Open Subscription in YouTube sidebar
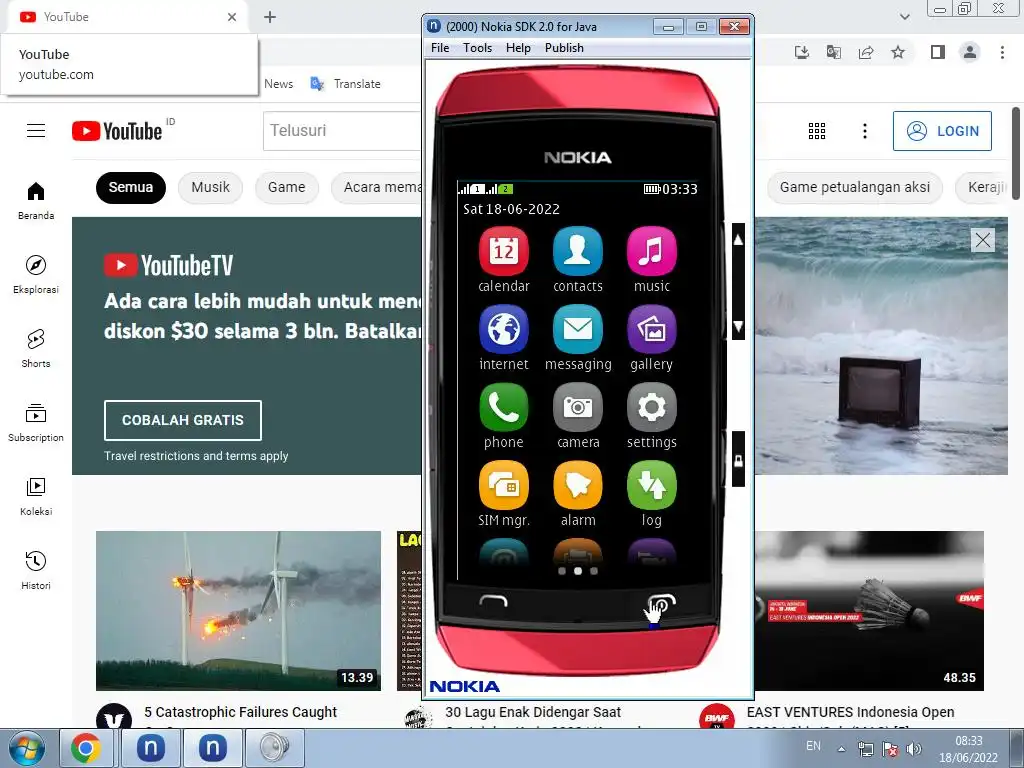The image size is (1024, 768). (x=36, y=422)
